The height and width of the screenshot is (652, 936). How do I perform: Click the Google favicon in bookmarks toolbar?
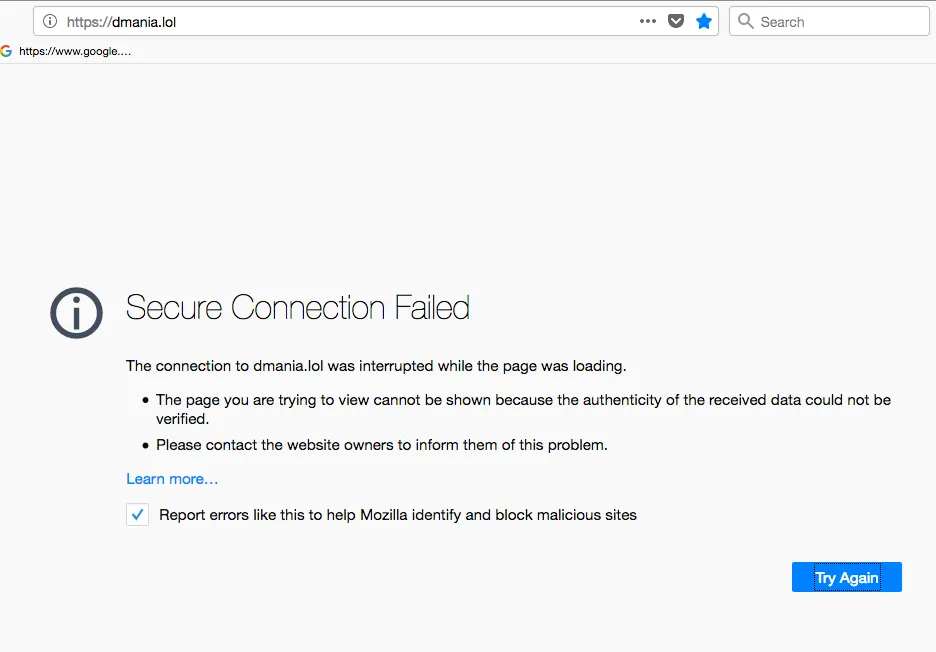pyautogui.click(x=6, y=51)
